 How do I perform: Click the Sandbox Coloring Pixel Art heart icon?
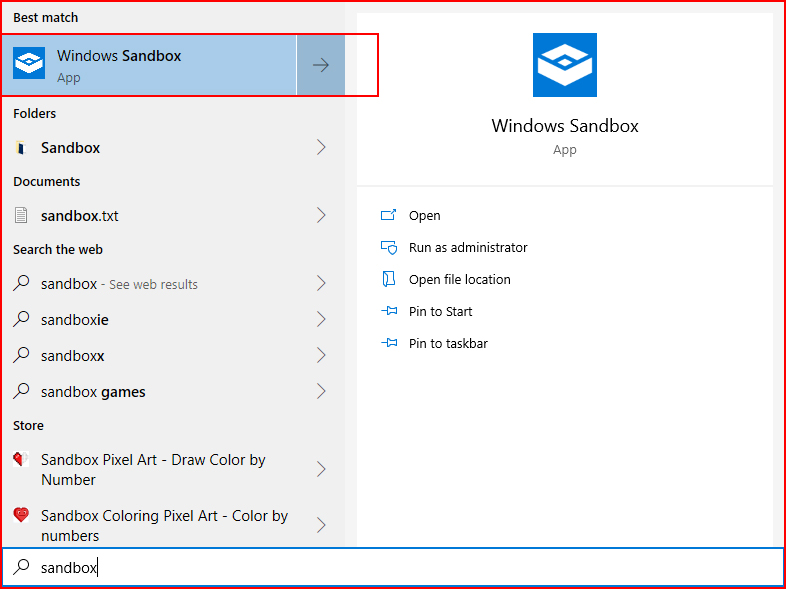[x=21, y=515]
